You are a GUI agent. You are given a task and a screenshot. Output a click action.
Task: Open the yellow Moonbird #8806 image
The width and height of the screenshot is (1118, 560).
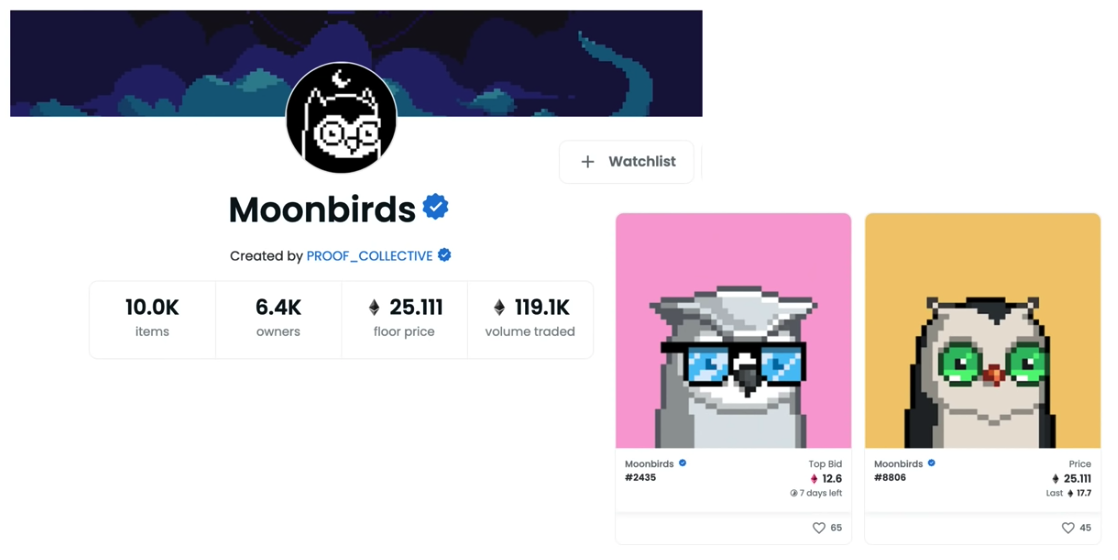[x=983, y=331]
